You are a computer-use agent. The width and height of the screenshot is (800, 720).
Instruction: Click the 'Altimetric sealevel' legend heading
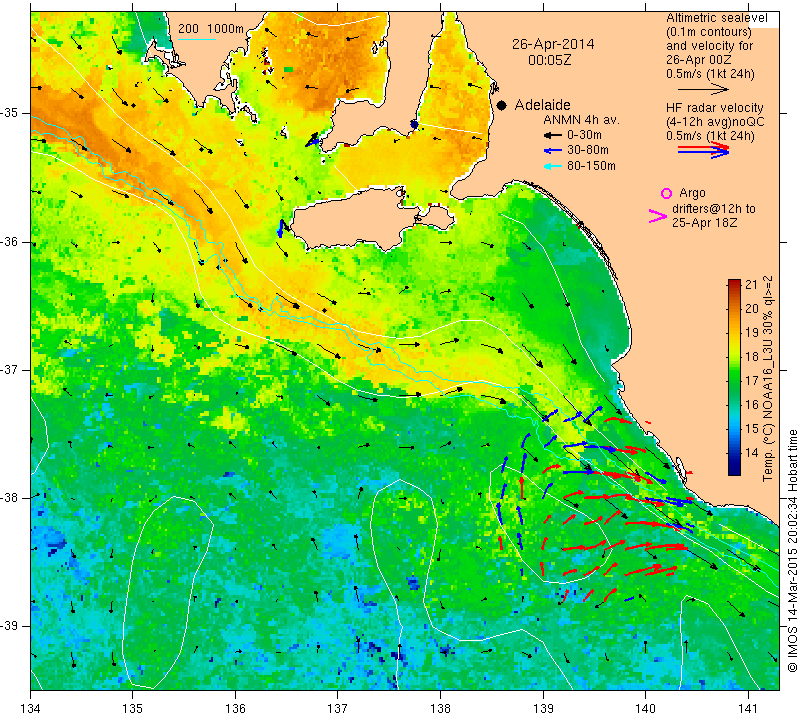[x=716, y=18]
